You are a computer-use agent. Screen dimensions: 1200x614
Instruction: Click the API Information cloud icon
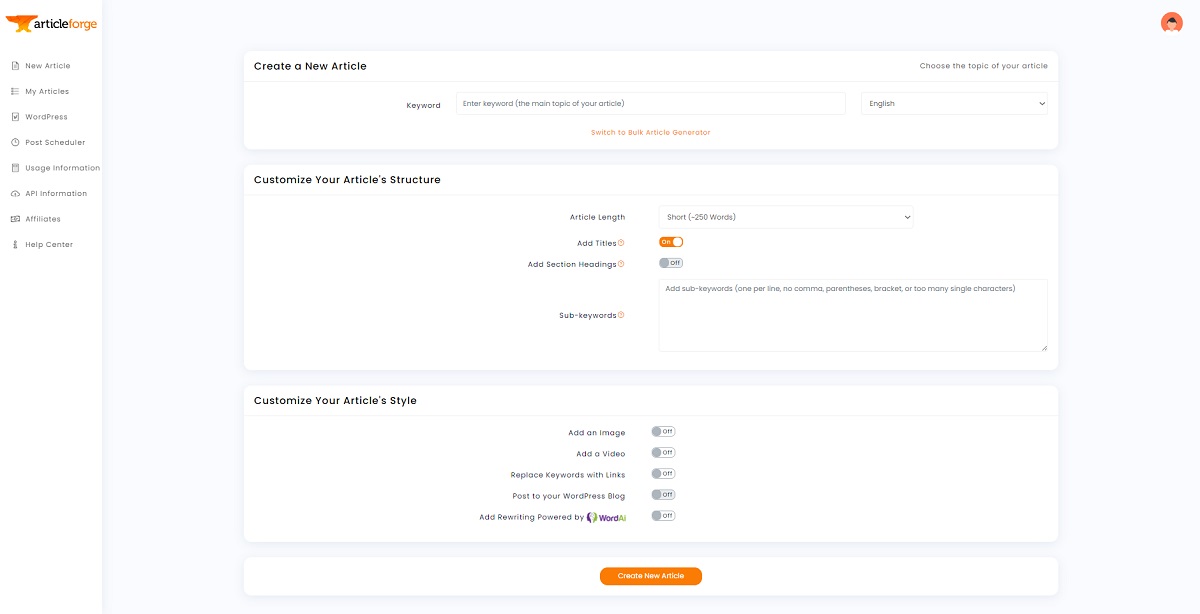pos(15,193)
